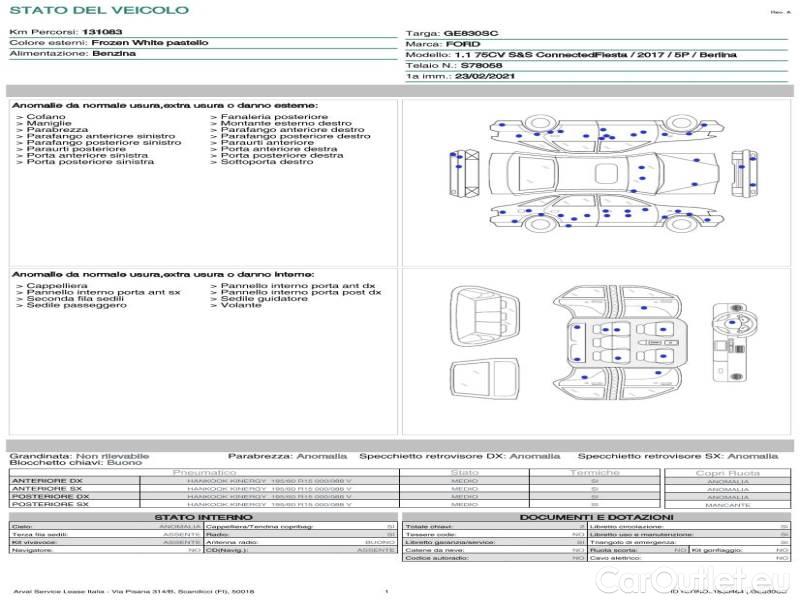Select the 'Porta anteriore sinistra' entry
This screenshot has width=800, height=600.
87,155
